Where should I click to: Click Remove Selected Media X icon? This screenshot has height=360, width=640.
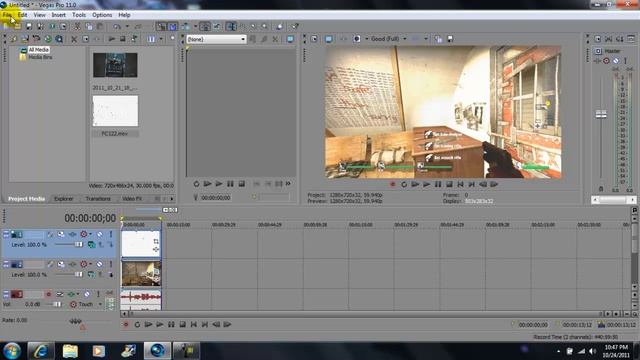[74, 39]
